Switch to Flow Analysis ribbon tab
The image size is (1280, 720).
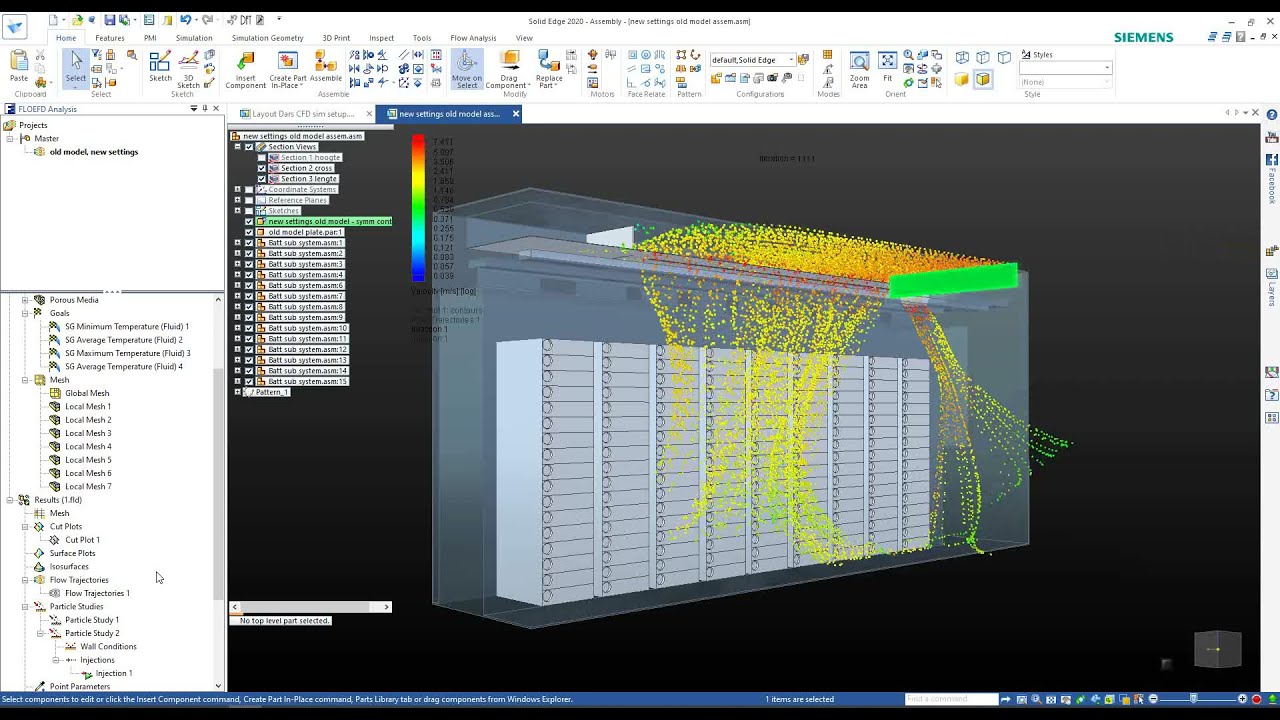[x=473, y=38]
